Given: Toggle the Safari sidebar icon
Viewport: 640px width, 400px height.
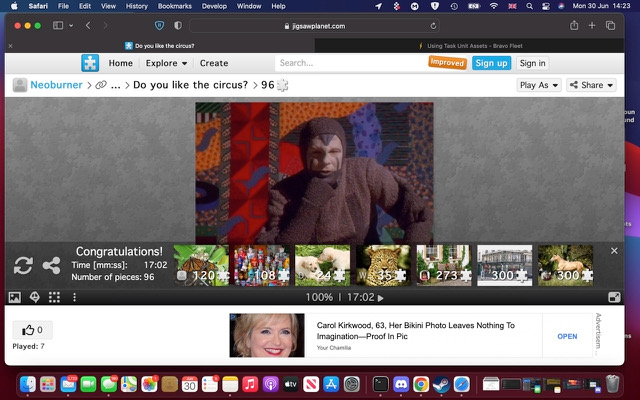Looking at the screenshot, I should pos(58,25).
